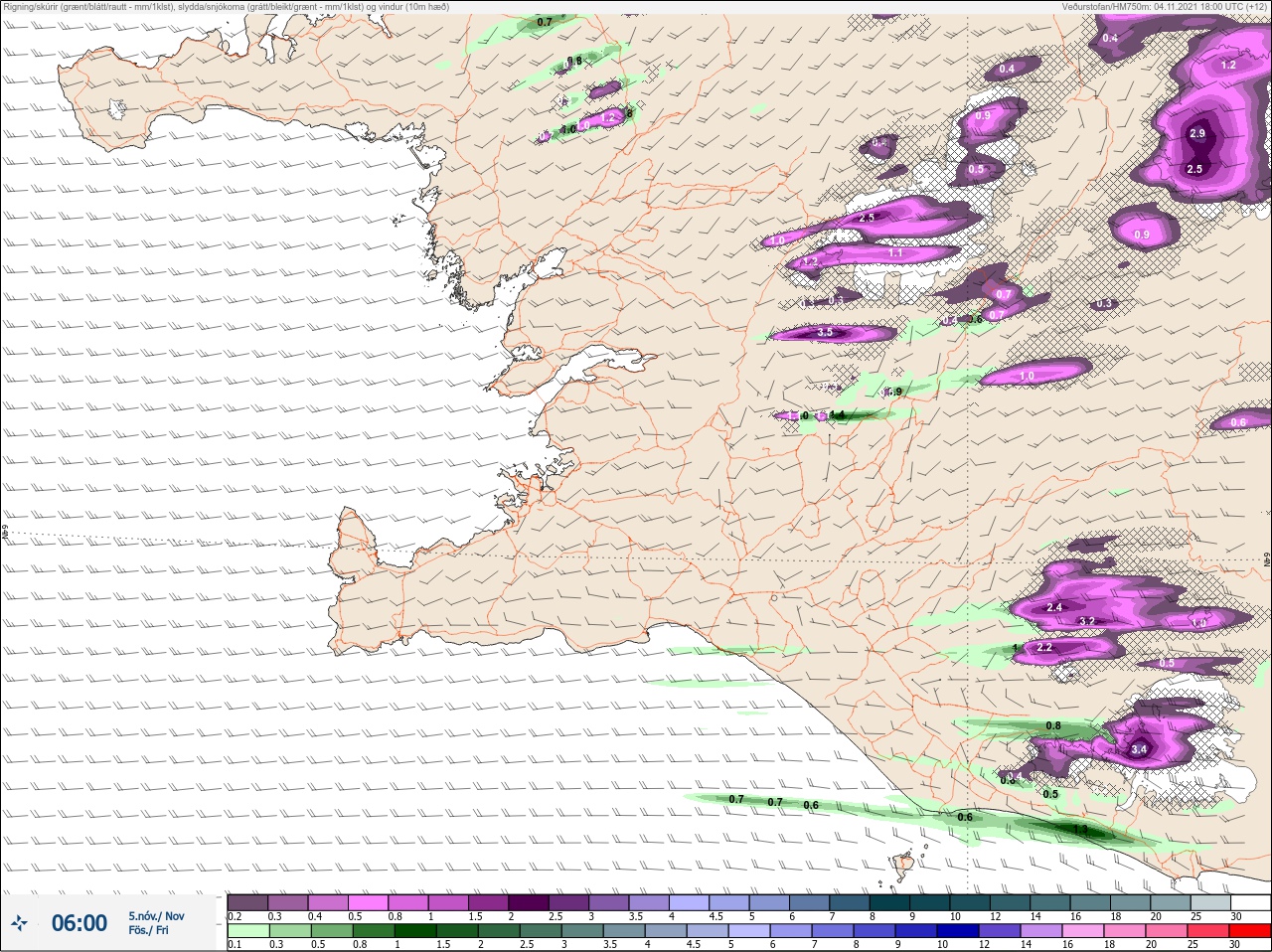Click the 2.9 snowfall value on the map
The height and width of the screenshot is (952, 1272).
pyautogui.click(x=1197, y=133)
